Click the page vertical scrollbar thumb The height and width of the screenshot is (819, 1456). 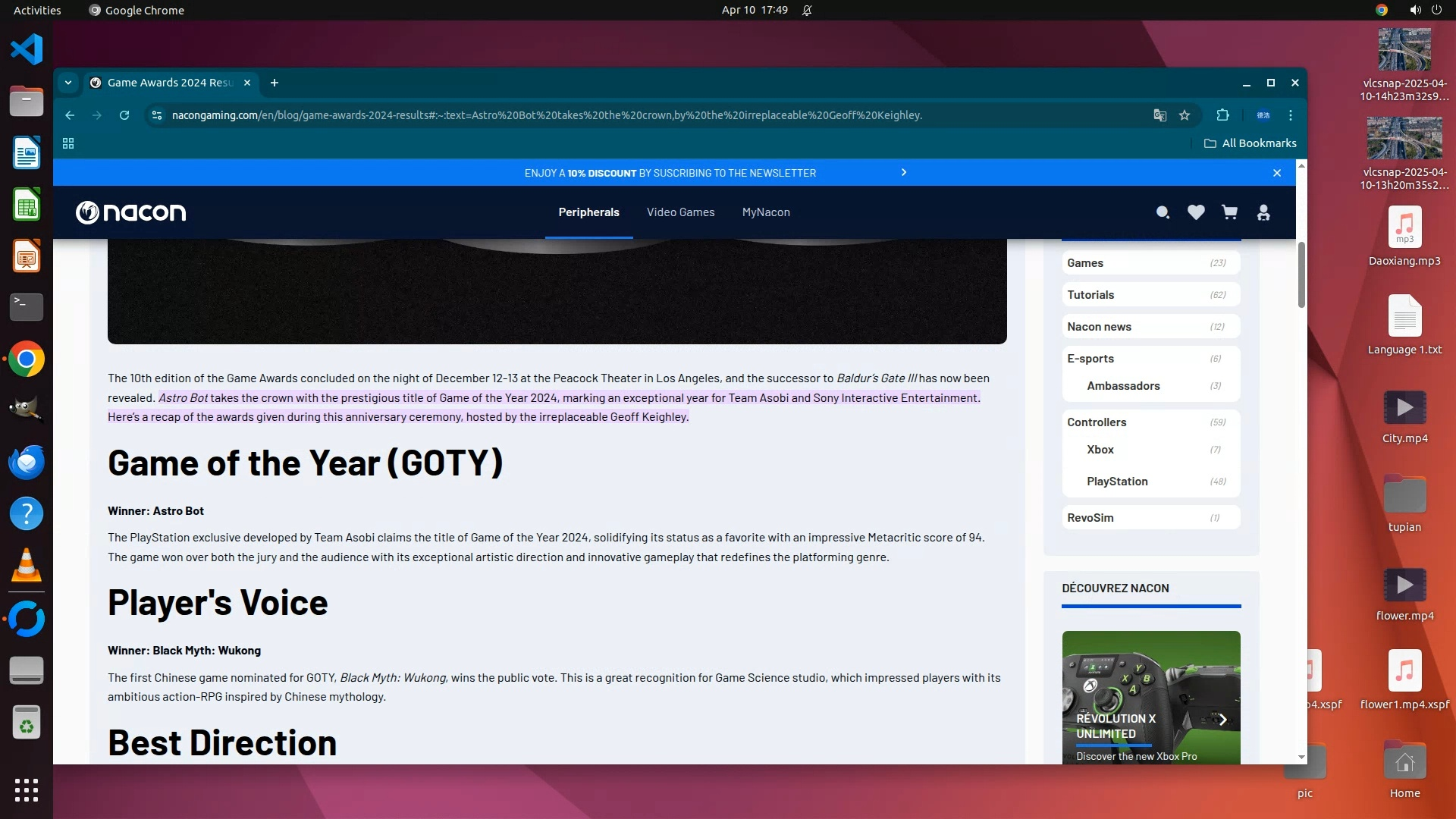click(x=1301, y=275)
